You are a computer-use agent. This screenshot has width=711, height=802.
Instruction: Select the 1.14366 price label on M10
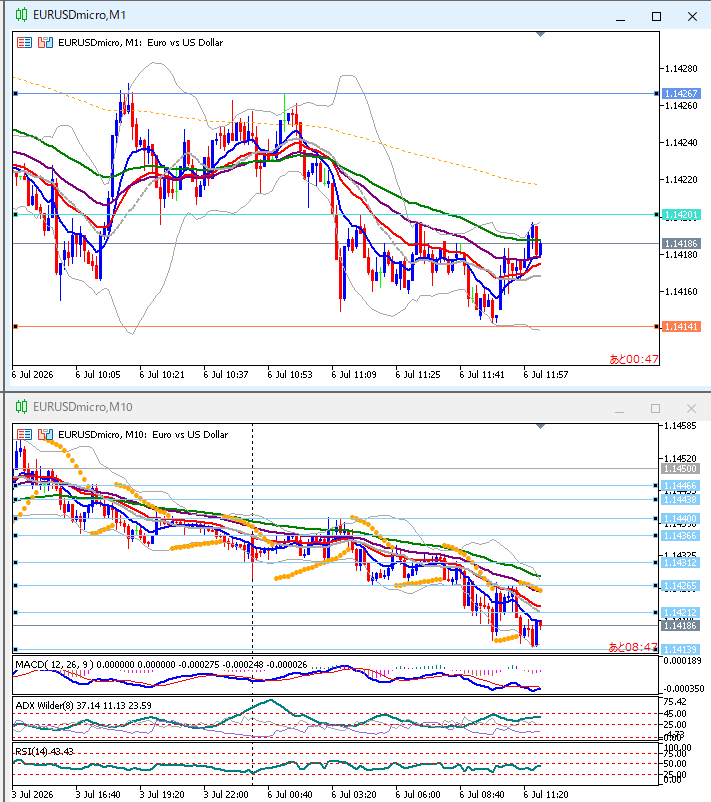(680, 536)
